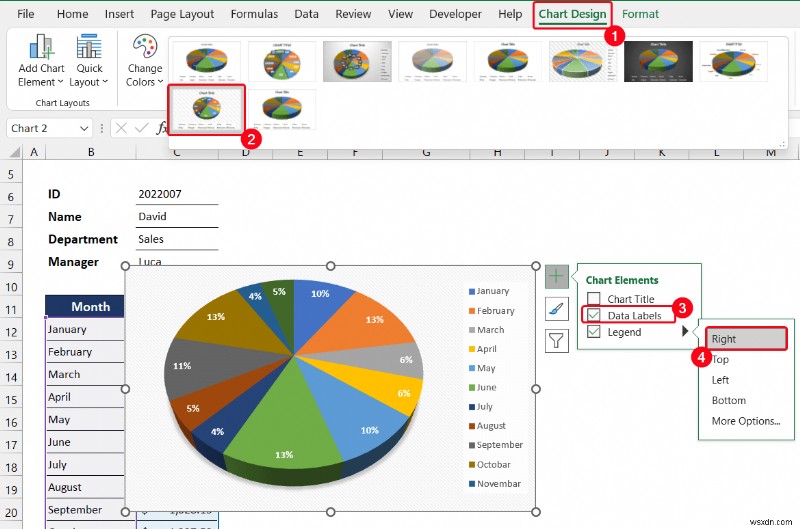The image size is (800, 529).
Task: Select the cell containing Sales
Action: point(177,239)
